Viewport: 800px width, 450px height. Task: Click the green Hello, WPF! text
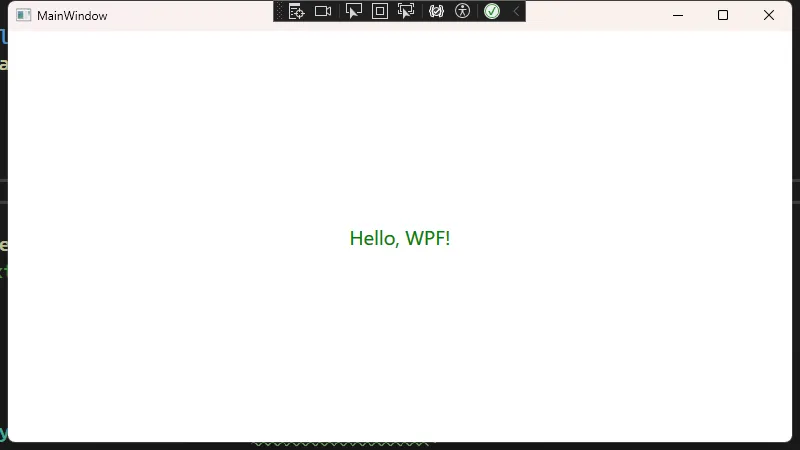pos(400,238)
